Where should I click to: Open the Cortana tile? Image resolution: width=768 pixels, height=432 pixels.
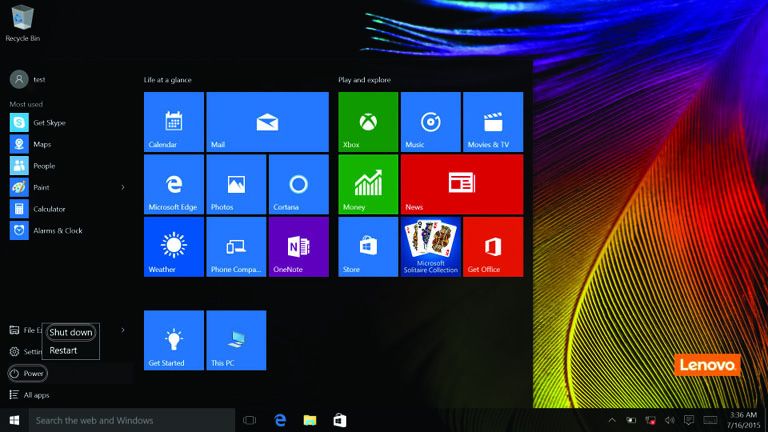click(x=299, y=185)
